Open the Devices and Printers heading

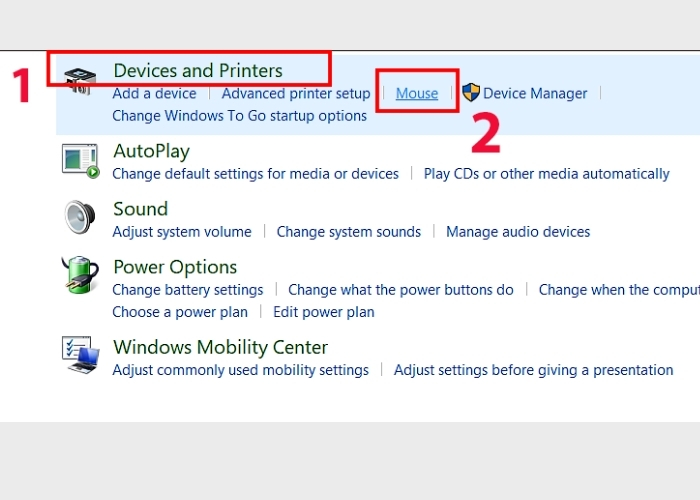[x=198, y=70]
